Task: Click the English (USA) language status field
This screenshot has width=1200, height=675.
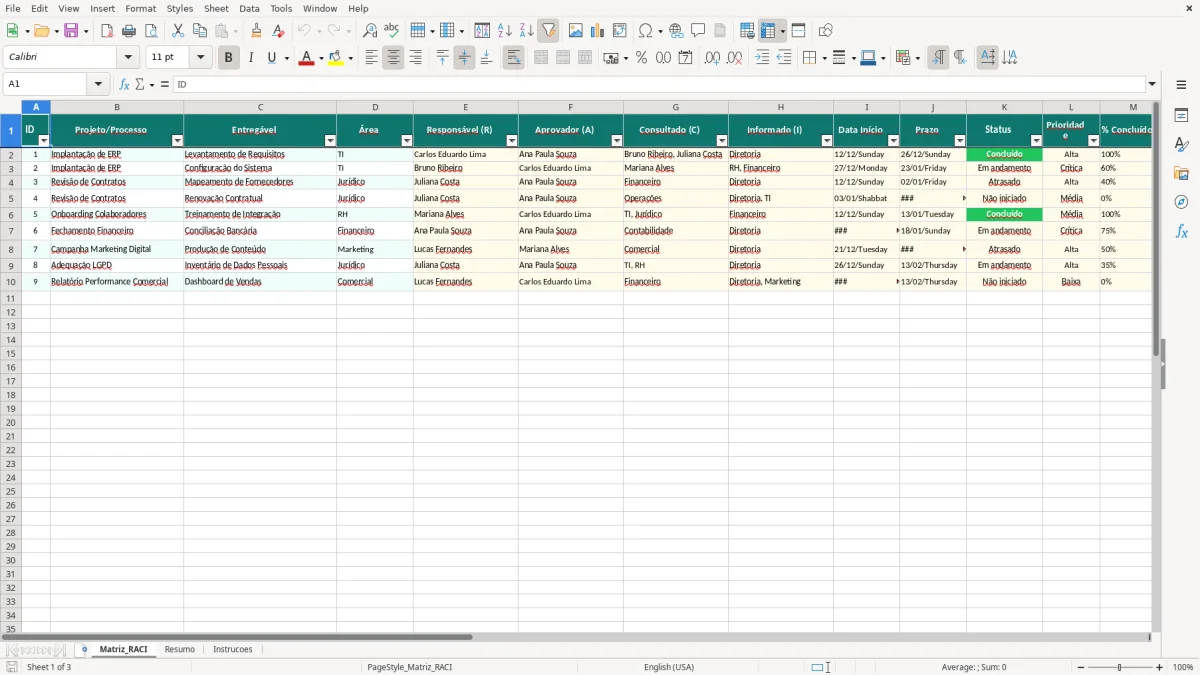Action: pyautogui.click(x=669, y=667)
